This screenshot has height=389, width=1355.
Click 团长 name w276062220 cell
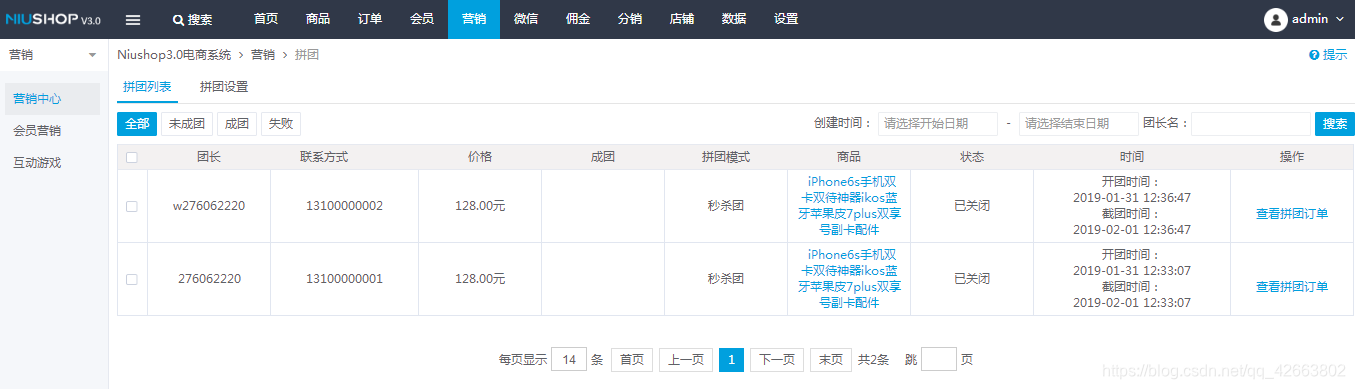[x=209, y=206]
